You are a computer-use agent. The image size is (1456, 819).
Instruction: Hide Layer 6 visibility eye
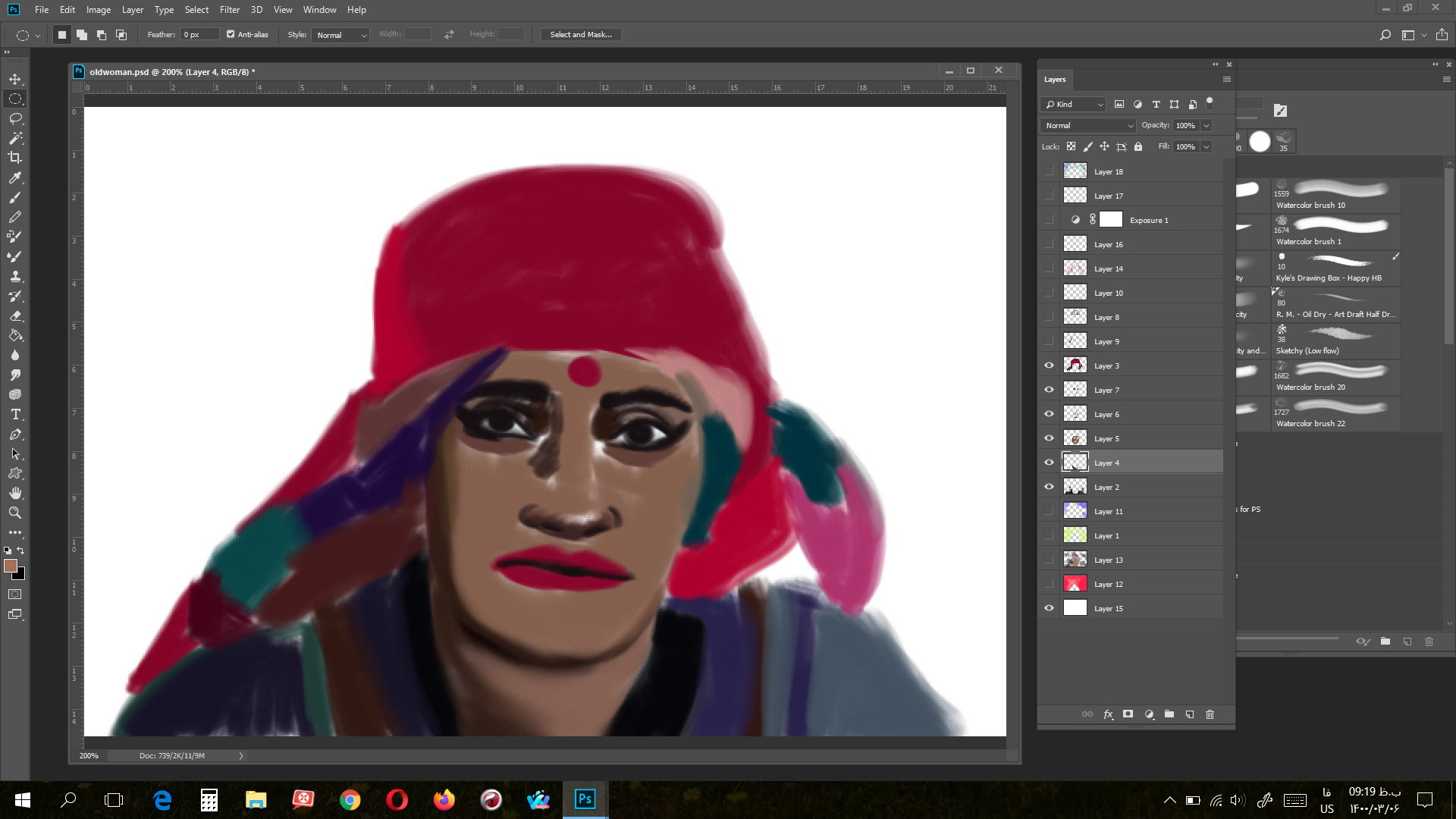tap(1050, 414)
